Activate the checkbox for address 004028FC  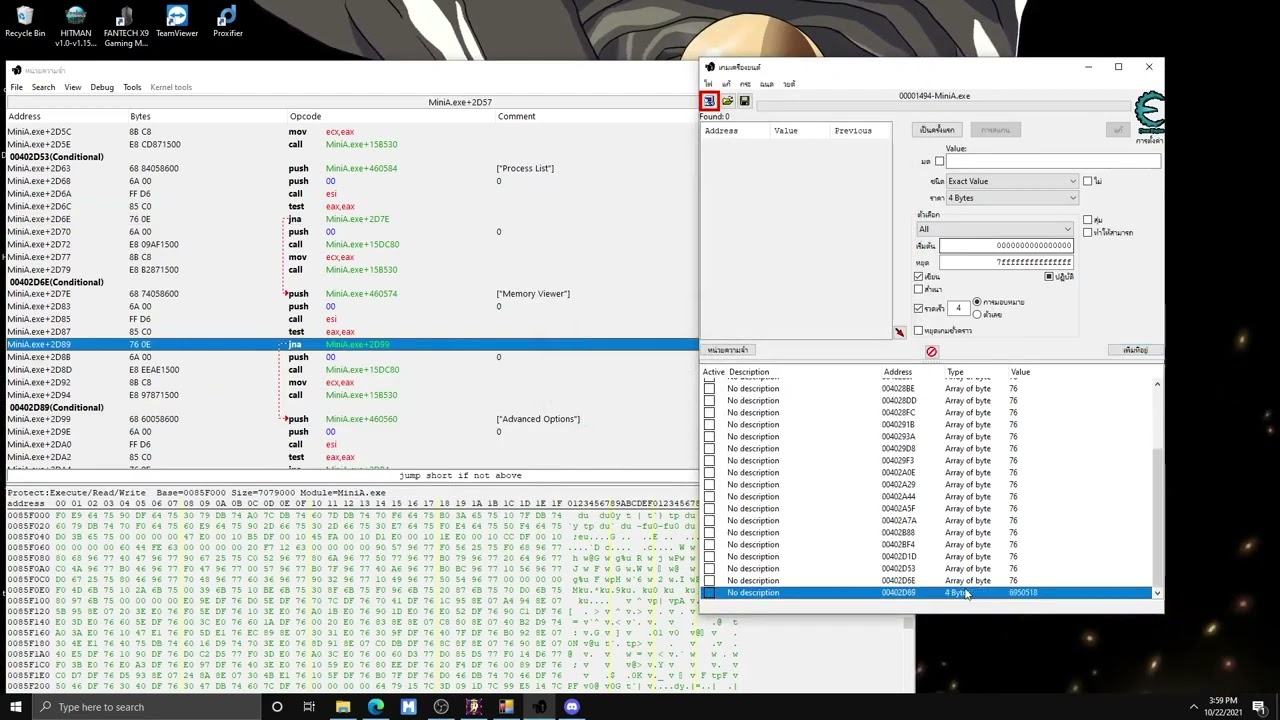(x=710, y=413)
